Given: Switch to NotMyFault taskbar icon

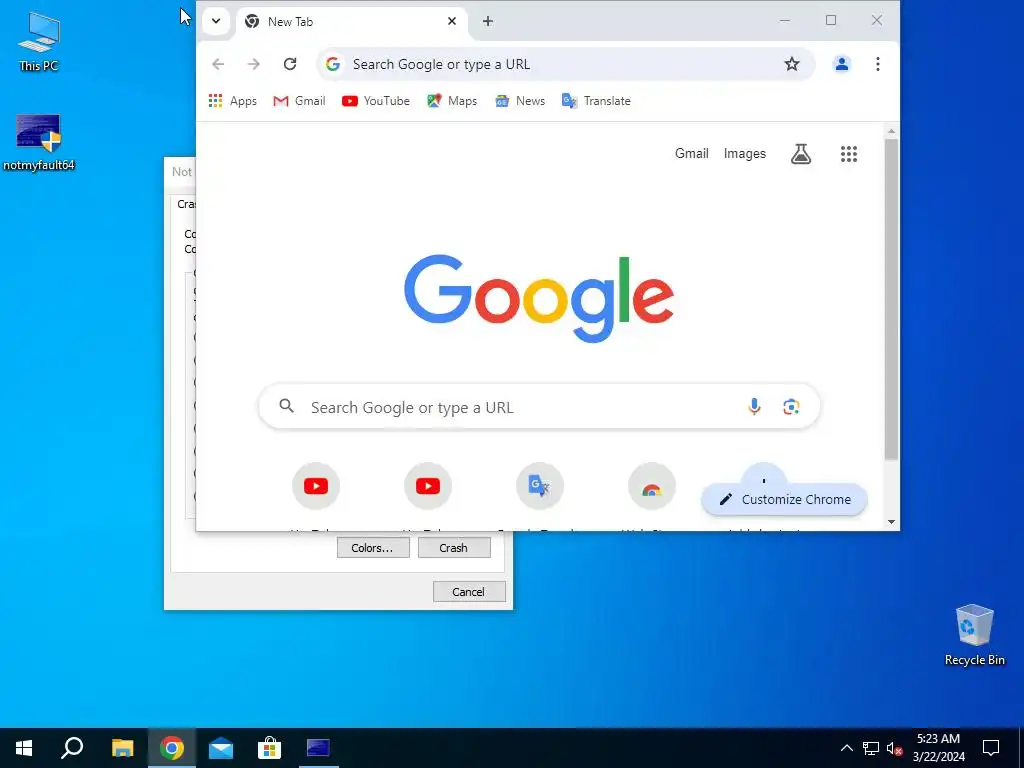Looking at the screenshot, I should coord(318,748).
